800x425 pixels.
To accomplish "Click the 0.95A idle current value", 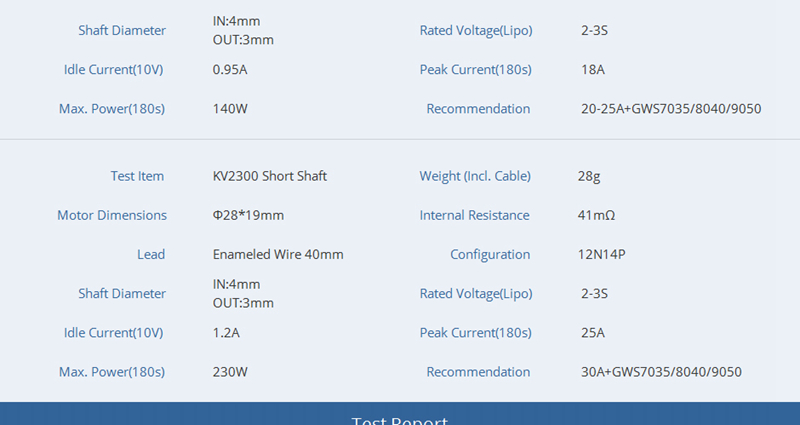I will 230,70.
